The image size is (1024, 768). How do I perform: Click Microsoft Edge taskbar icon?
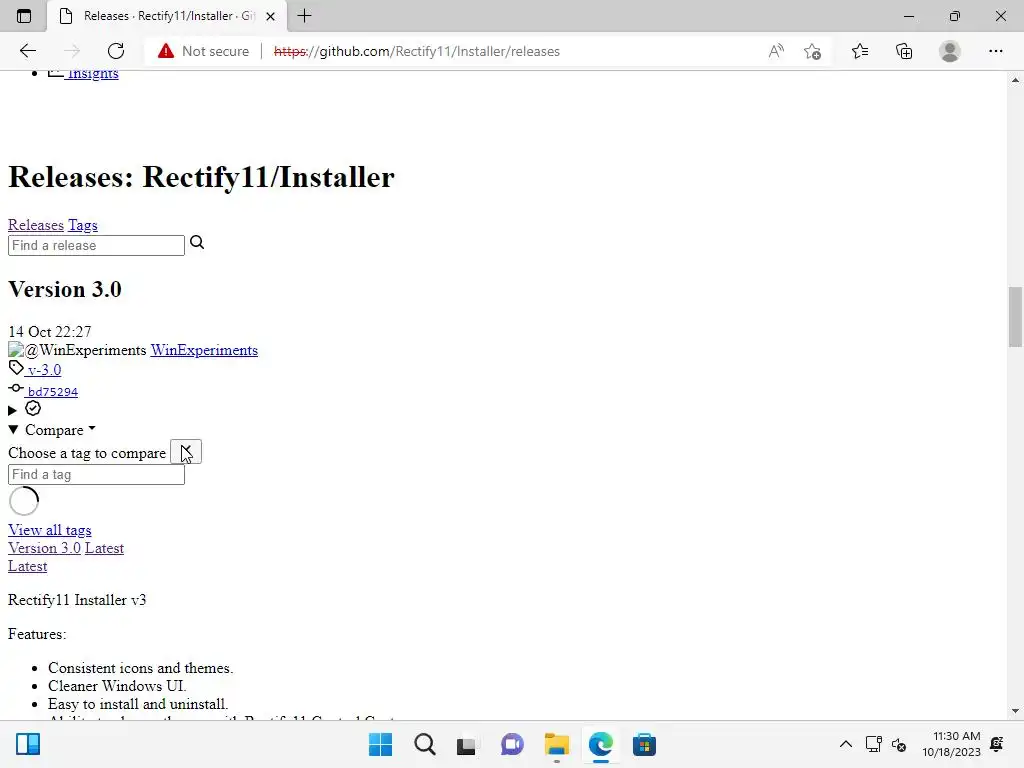click(601, 744)
